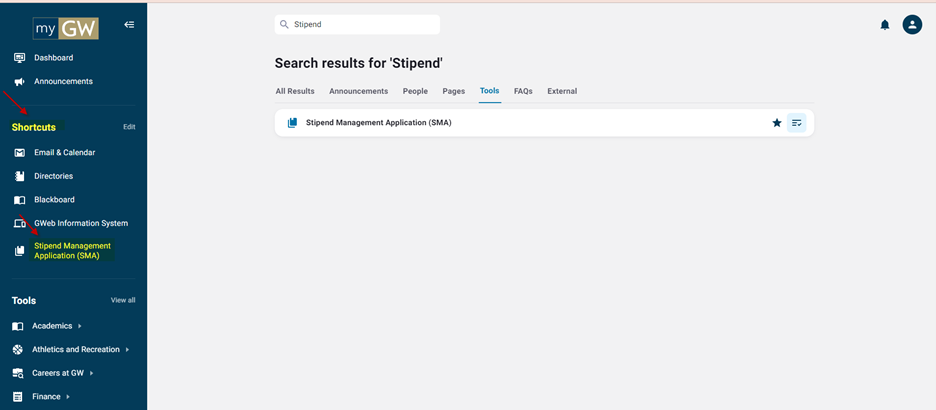This screenshot has height=410, width=936.
Task: Click the Dashboard monitor icon
Action: coord(19,58)
